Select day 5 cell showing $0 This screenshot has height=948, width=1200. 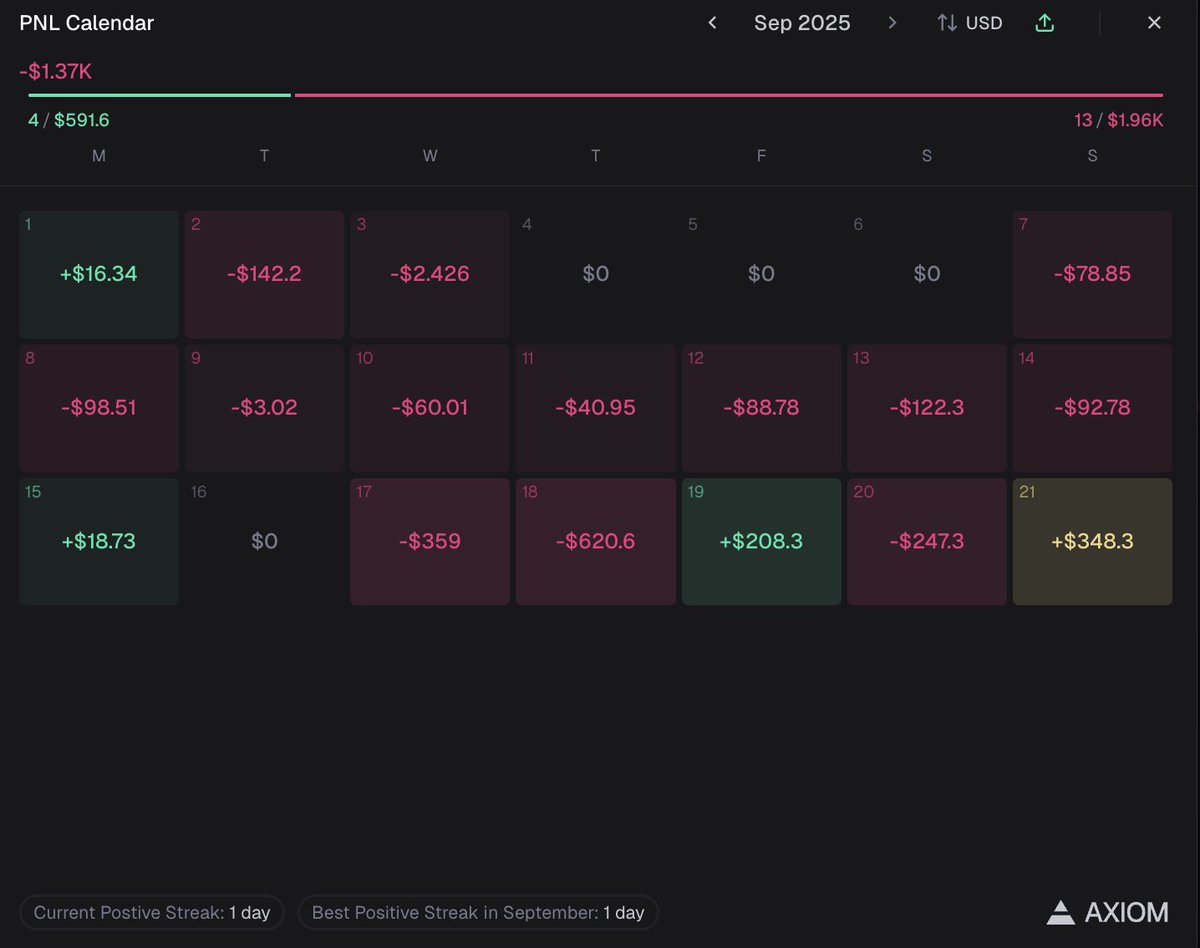click(761, 274)
